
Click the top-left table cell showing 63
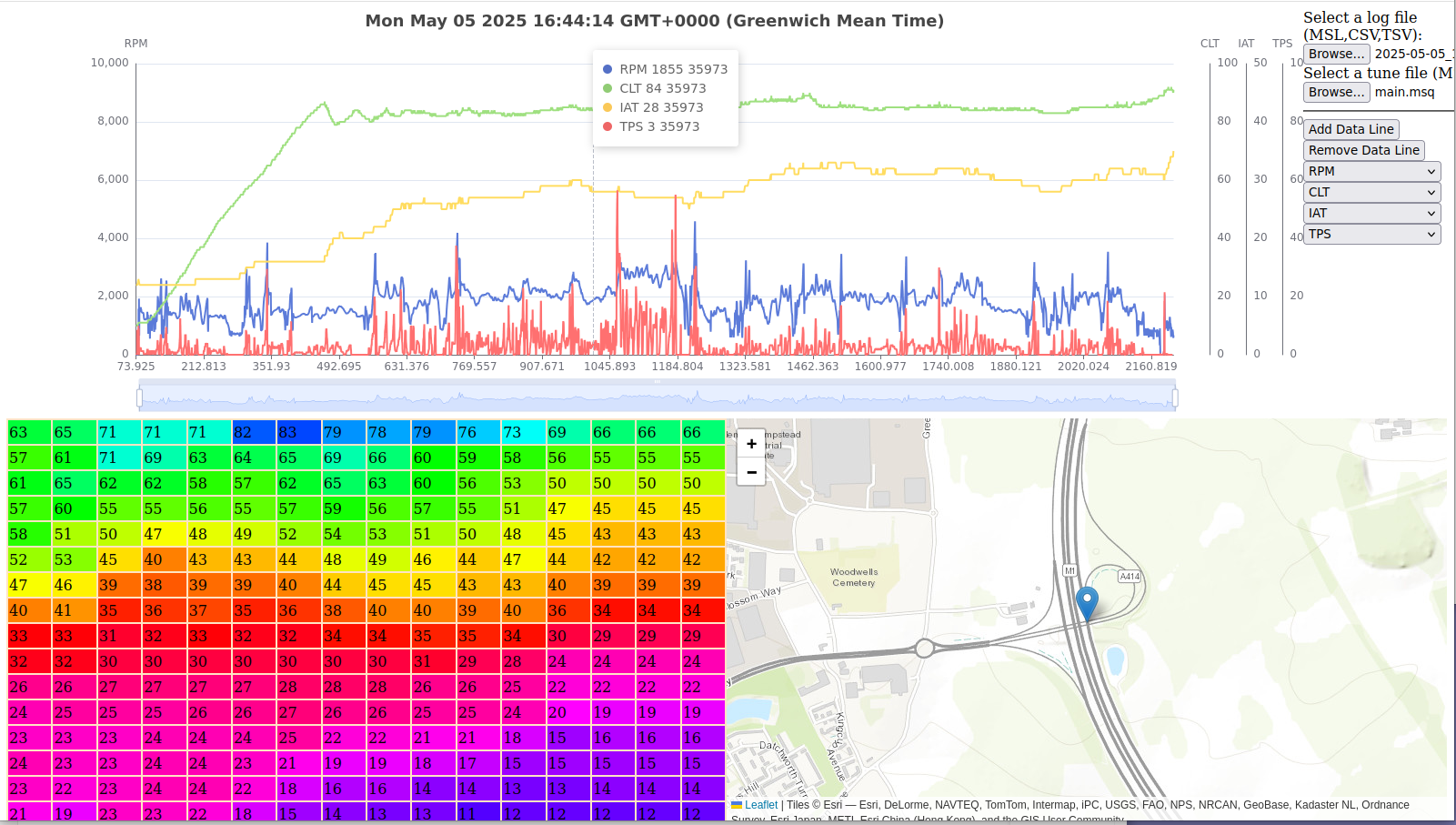coord(30,432)
